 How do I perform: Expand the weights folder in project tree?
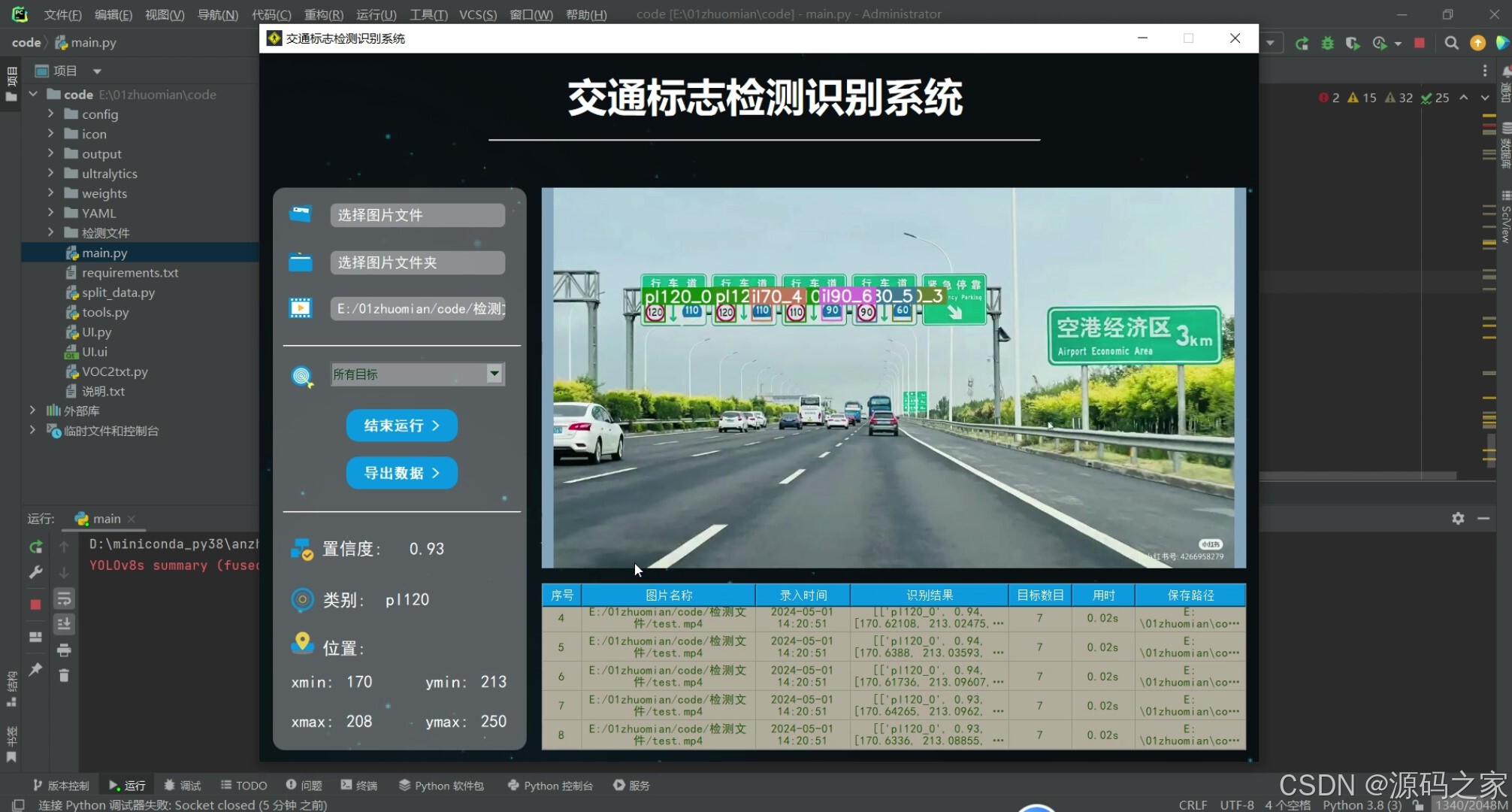point(50,193)
